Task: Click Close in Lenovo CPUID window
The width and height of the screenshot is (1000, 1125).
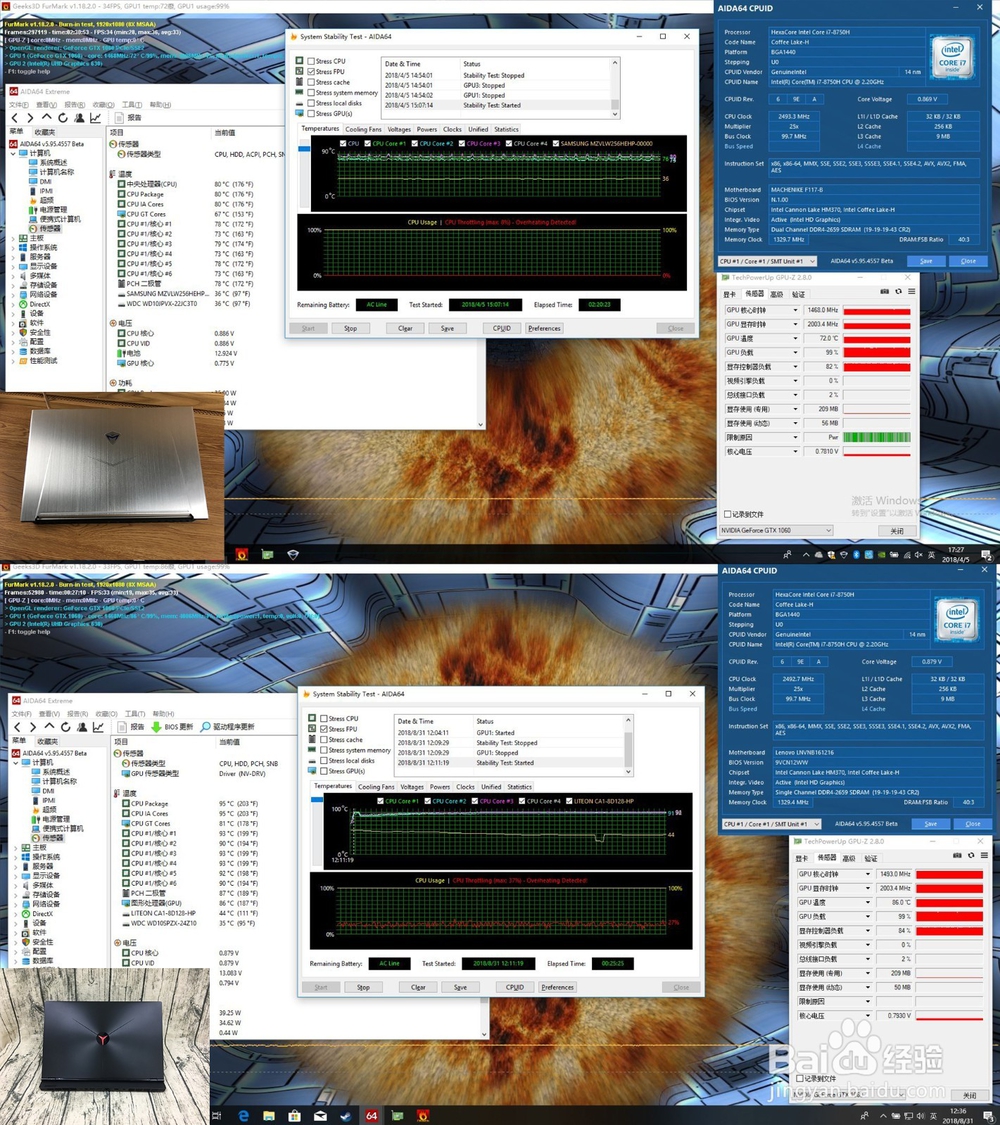Action: click(973, 824)
